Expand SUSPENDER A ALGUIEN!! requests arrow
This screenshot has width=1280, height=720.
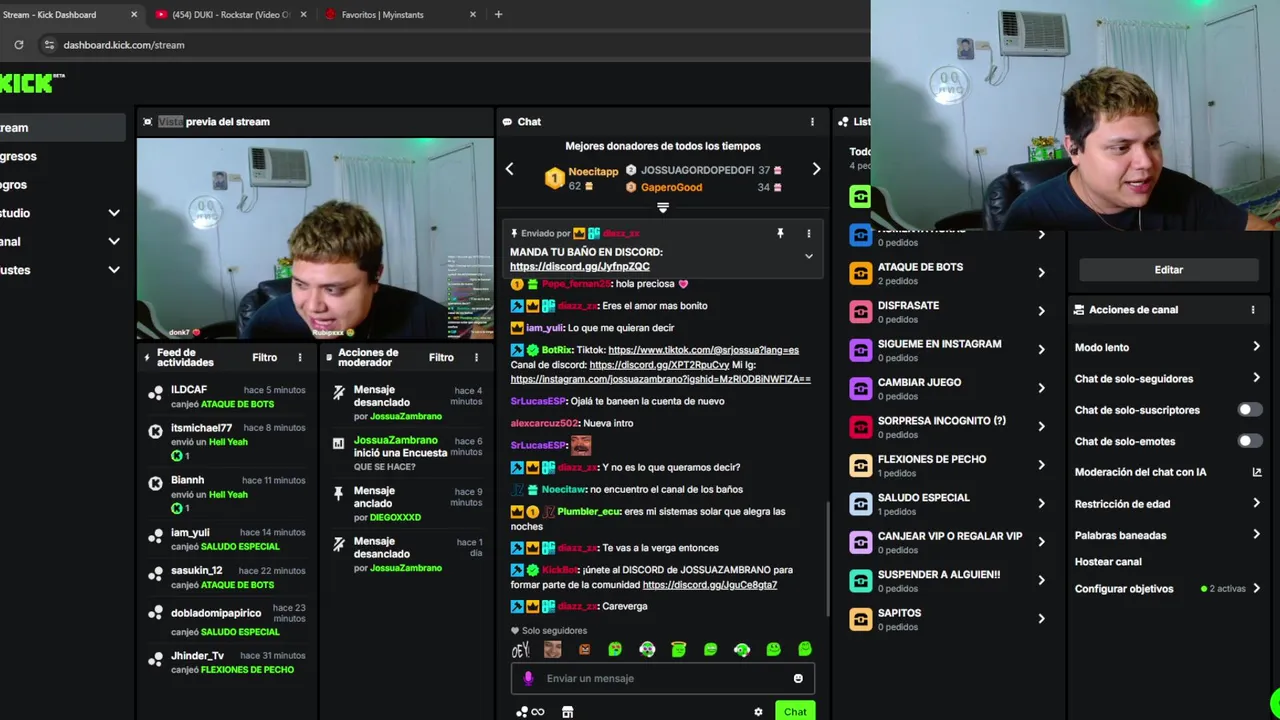[x=1041, y=580]
